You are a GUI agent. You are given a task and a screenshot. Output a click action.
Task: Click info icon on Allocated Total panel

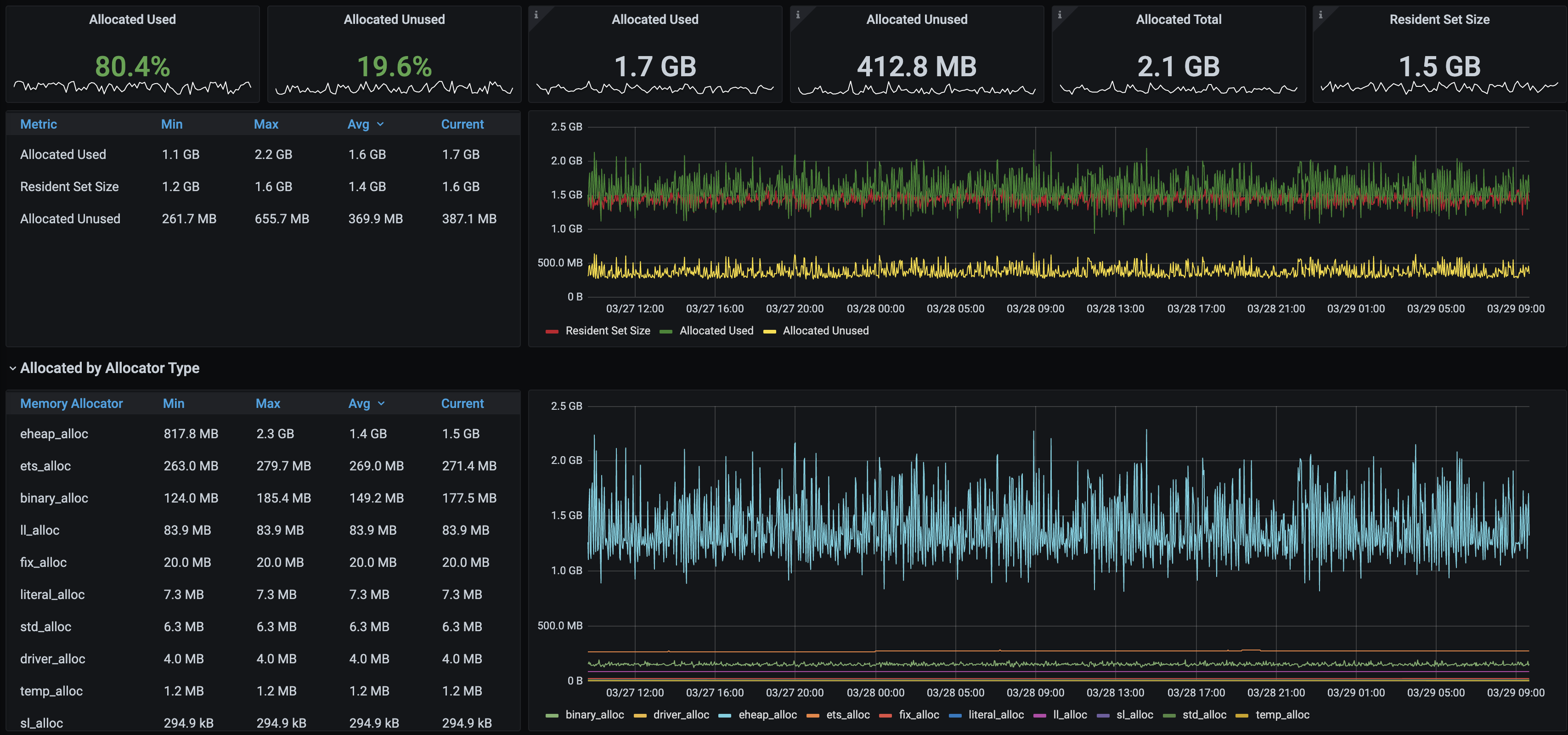coord(1059,15)
